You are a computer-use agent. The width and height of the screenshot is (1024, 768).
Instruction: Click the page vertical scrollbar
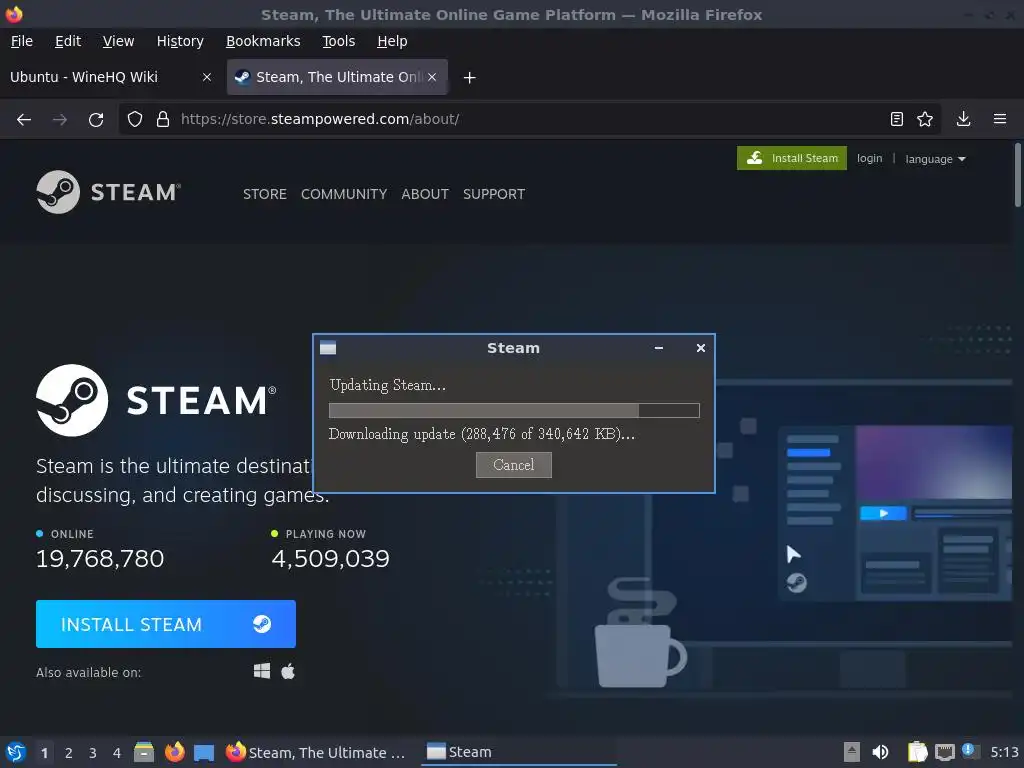click(1017, 175)
